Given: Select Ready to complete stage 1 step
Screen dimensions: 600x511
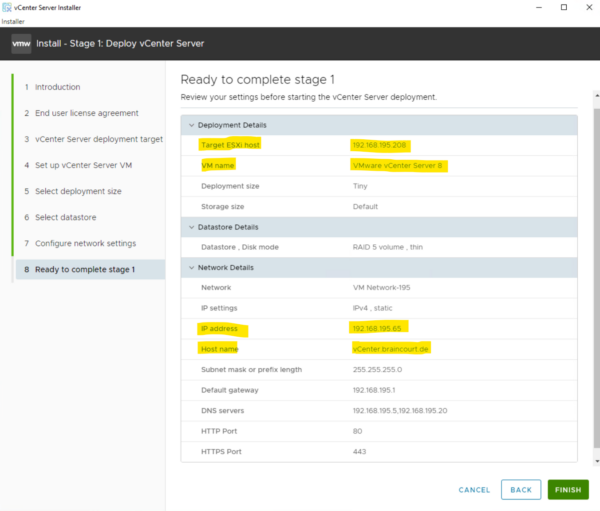Looking at the screenshot, I should point(90,269).
